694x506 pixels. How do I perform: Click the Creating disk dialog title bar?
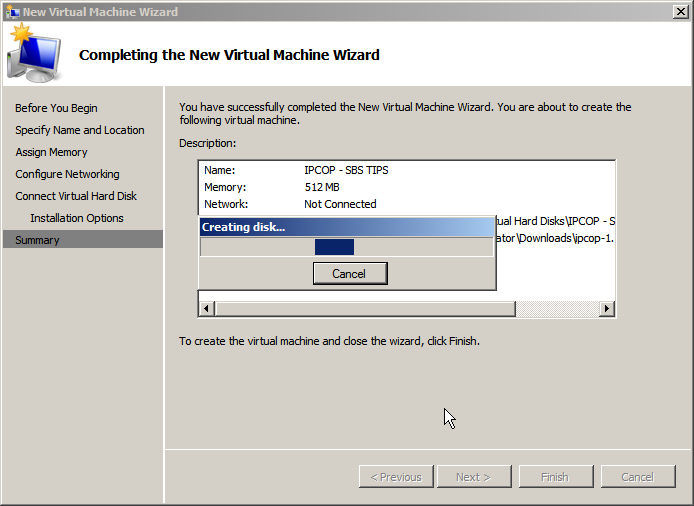[347, 227]
